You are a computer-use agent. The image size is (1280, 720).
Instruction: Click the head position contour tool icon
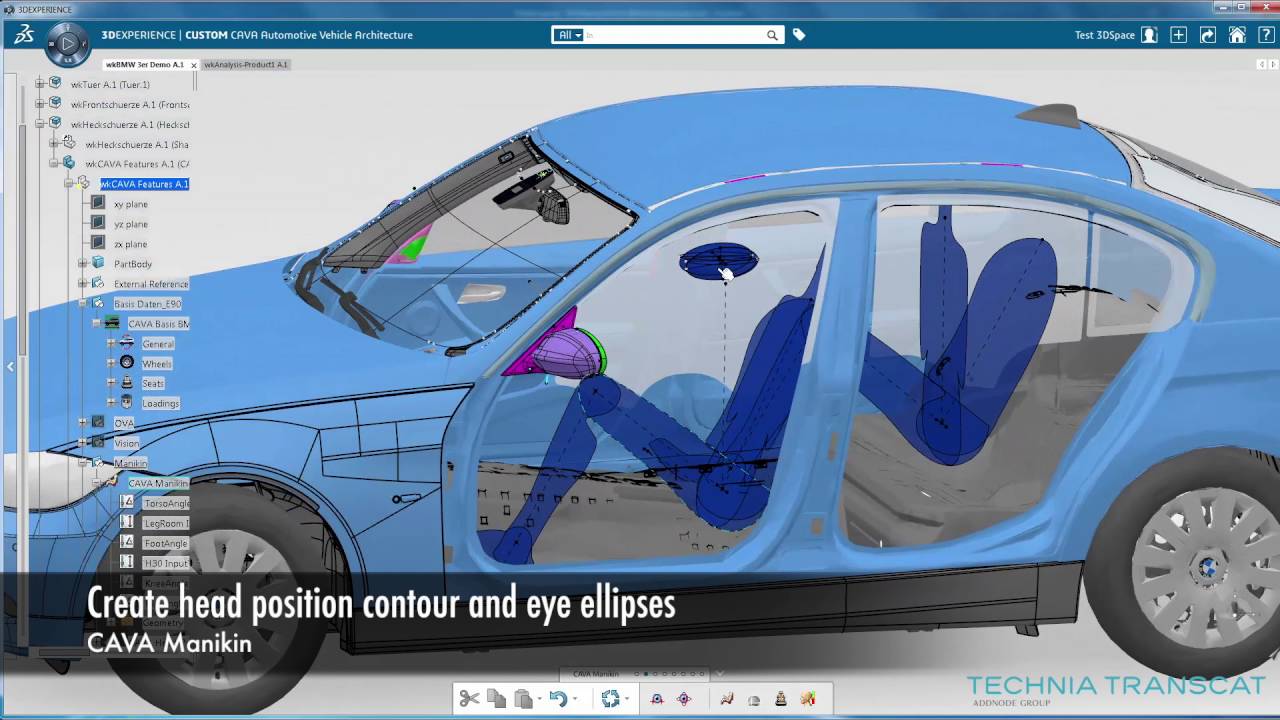click(x=754, y=700)
